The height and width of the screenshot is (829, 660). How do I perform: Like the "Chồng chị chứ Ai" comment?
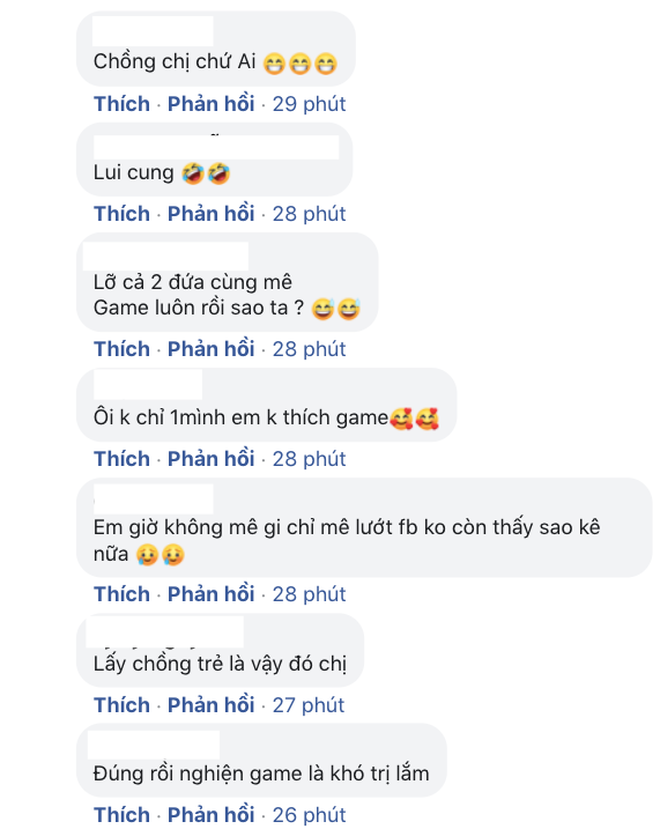pyautogui.click(x=121, y=104)
